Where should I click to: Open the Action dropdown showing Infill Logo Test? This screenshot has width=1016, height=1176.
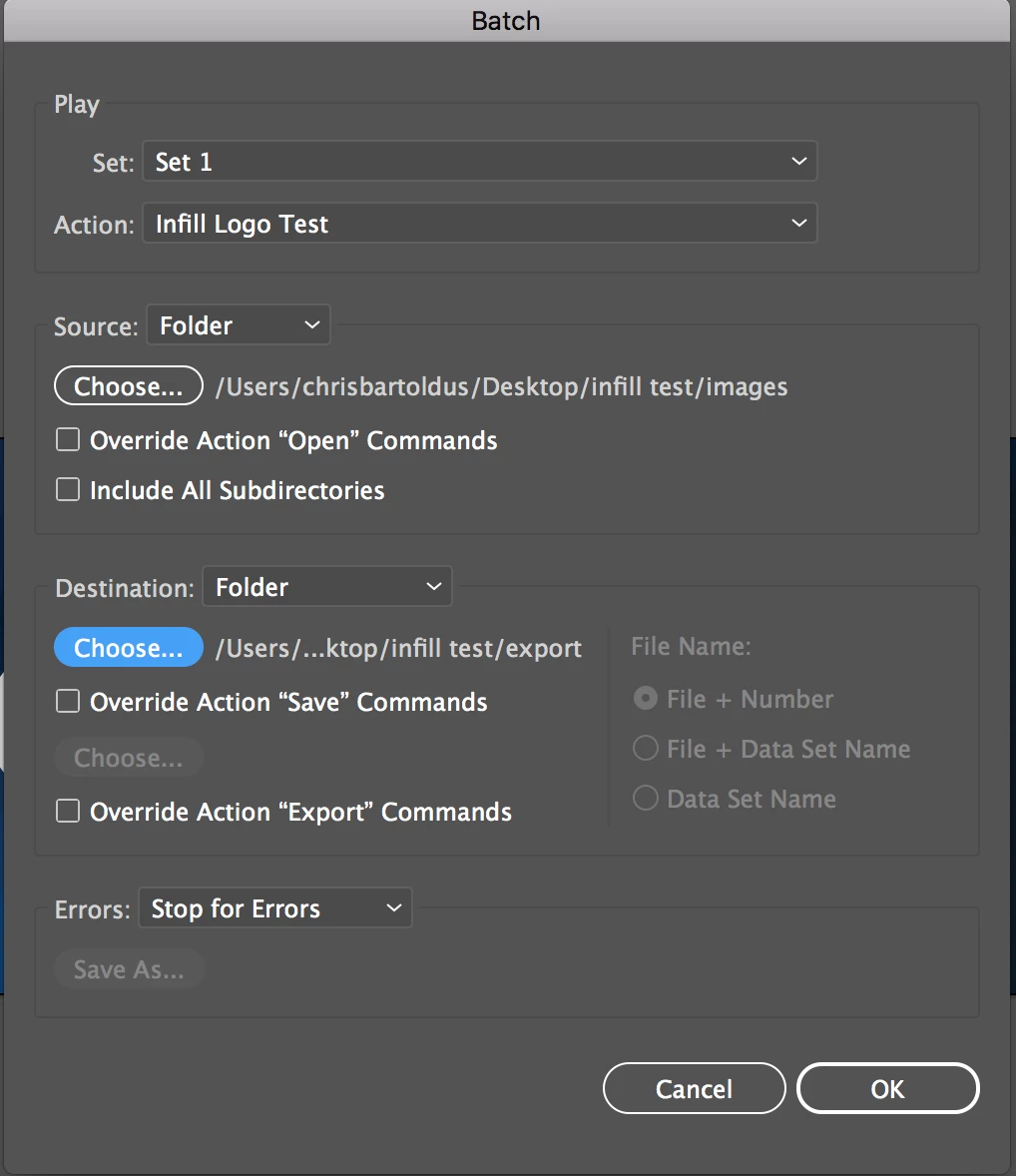pyautogui.click(x=480, y=223)
